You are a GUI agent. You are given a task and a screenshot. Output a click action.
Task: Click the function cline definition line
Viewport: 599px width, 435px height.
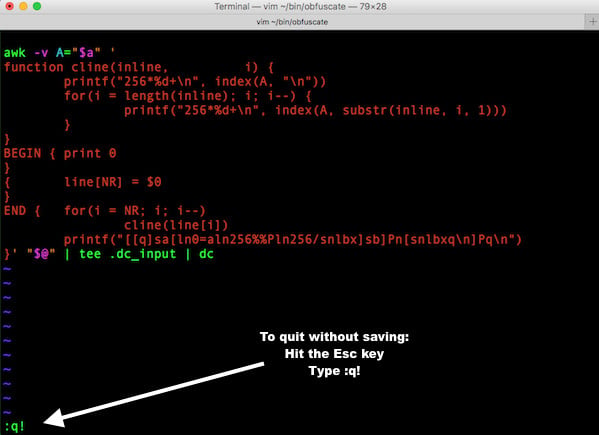point(139,67)
